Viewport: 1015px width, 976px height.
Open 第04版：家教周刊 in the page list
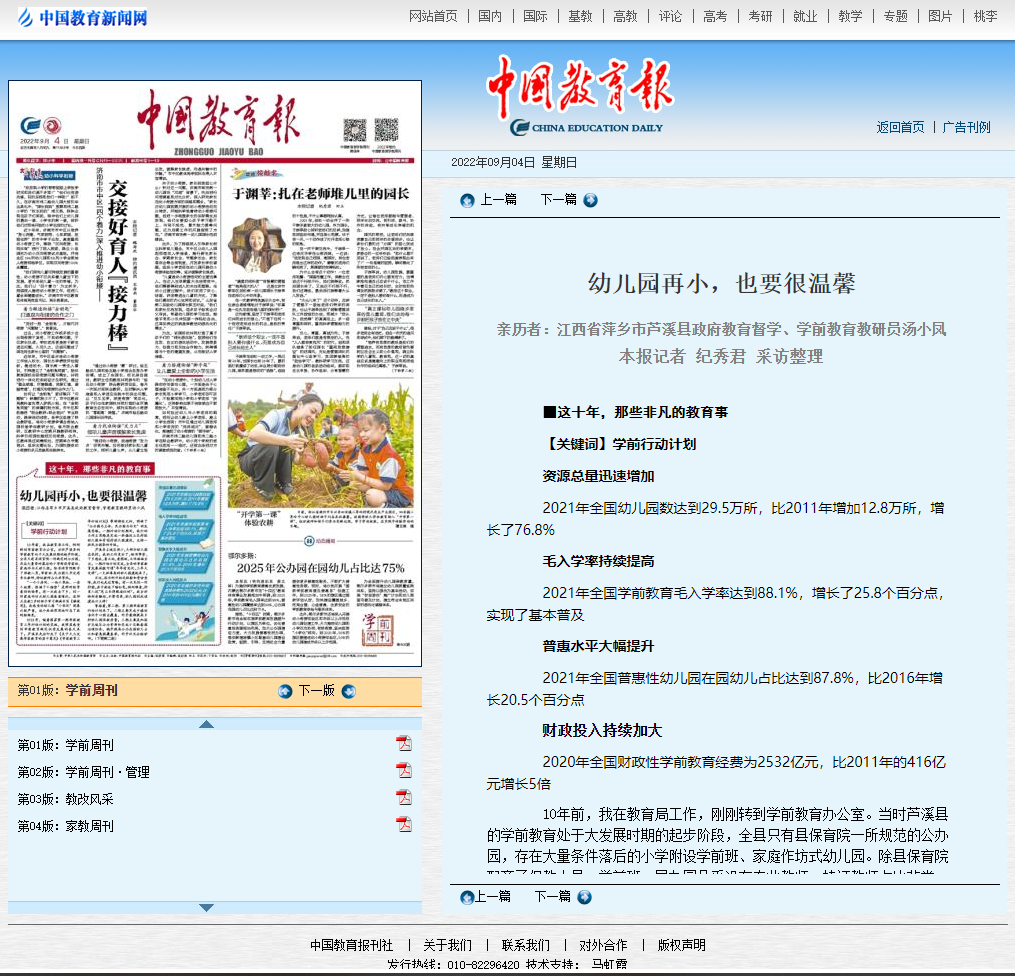[x=65, y=826]
